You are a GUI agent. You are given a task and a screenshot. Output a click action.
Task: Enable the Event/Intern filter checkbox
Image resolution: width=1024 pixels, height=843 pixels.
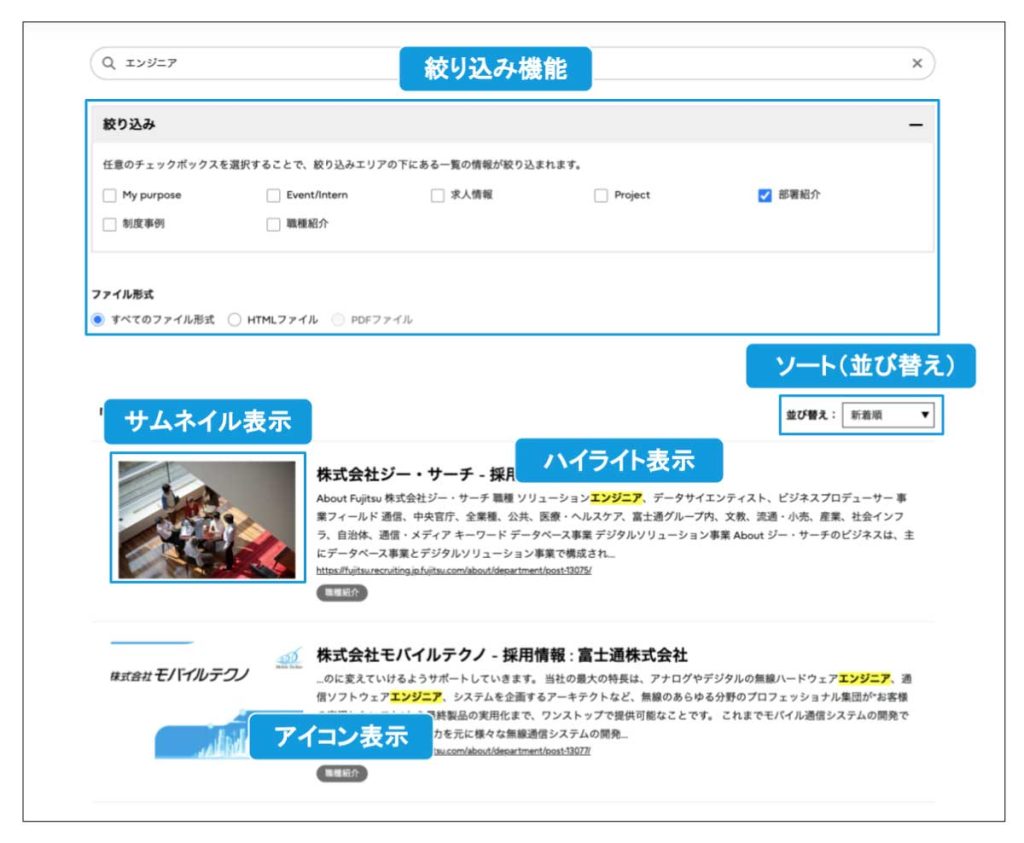pos(273,195)
